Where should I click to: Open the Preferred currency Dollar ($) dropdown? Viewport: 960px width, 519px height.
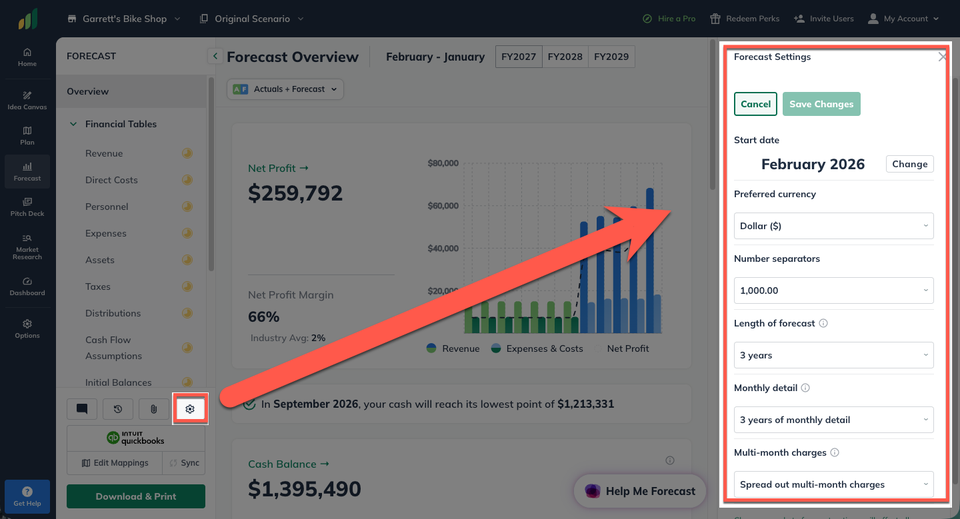(833, 226)
